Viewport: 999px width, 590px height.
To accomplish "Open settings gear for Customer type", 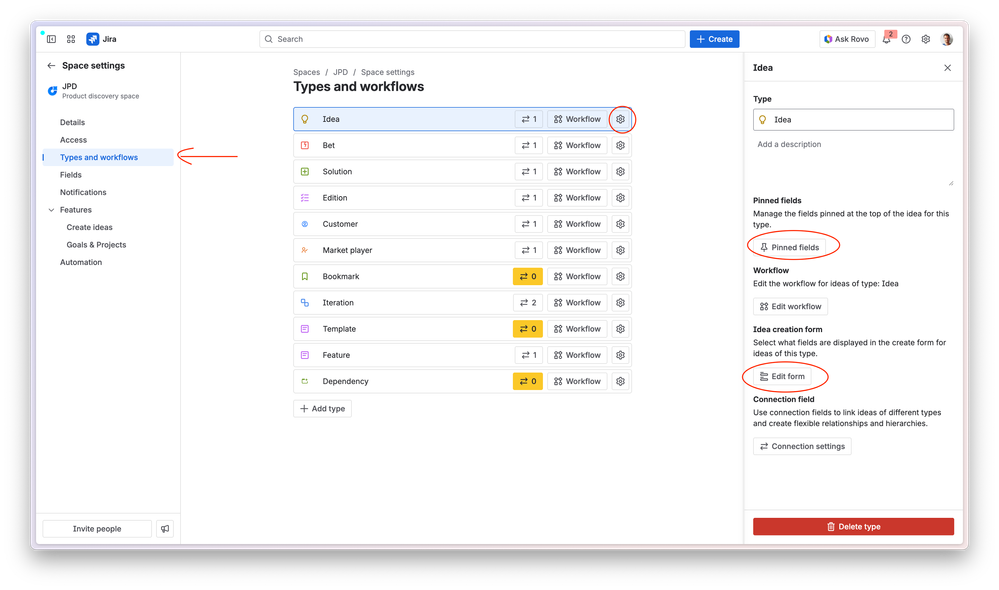I will point(621,224).
